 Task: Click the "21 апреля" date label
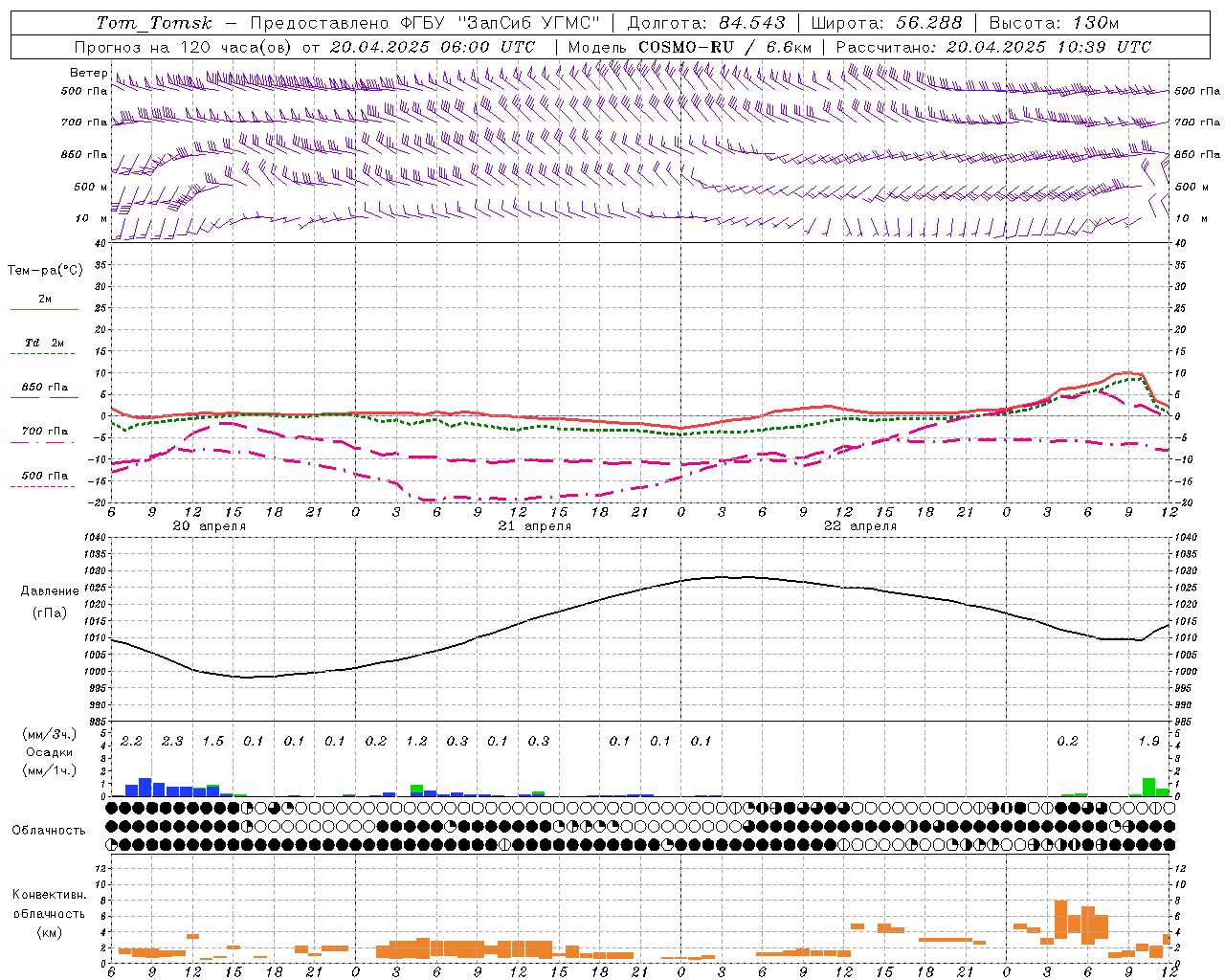click(534, 526)
